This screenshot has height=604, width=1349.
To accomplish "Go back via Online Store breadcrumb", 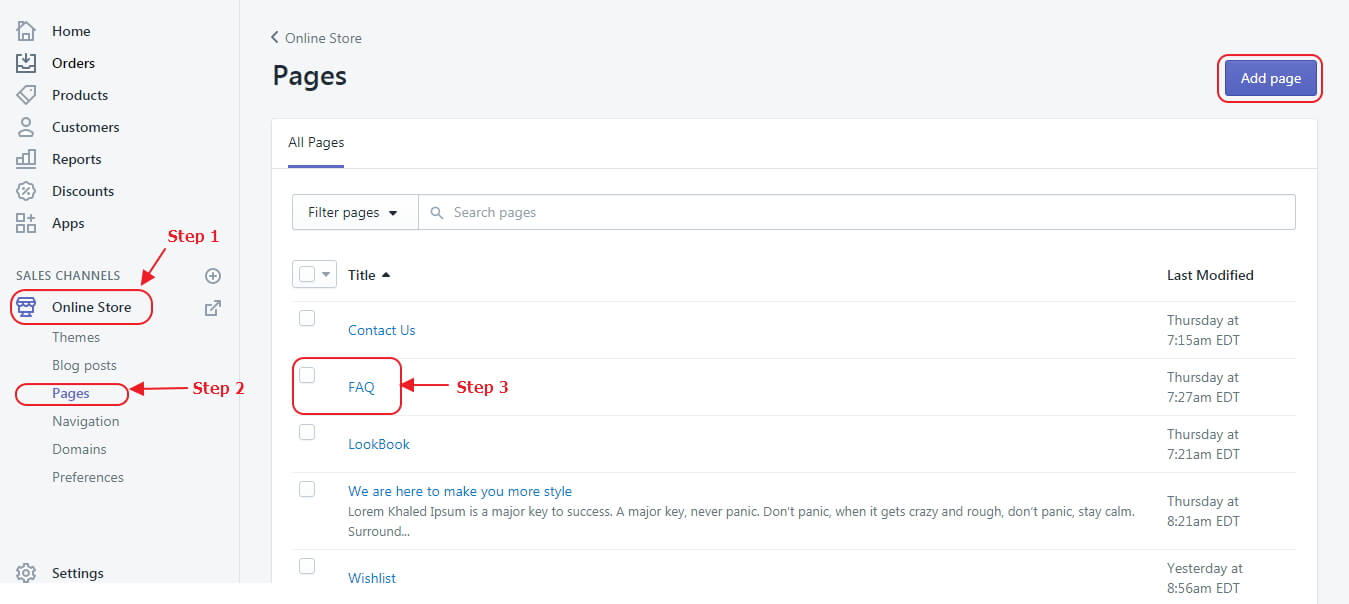I will 316,38.
